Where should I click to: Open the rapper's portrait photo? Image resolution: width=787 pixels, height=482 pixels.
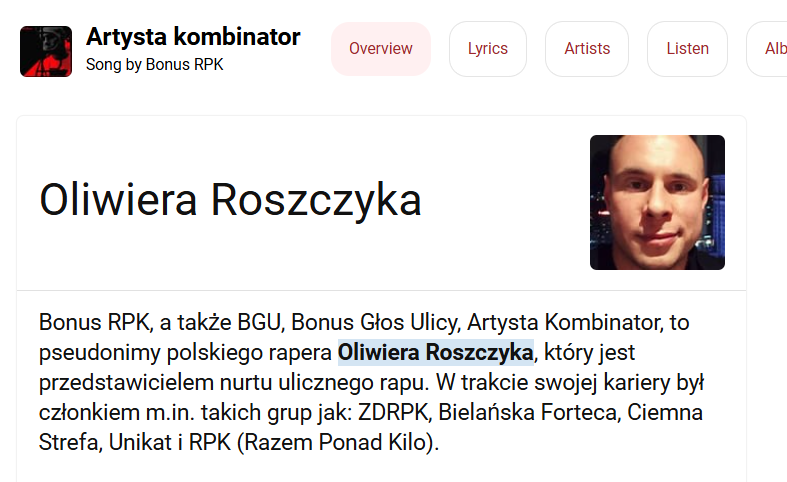click(657, 202)
